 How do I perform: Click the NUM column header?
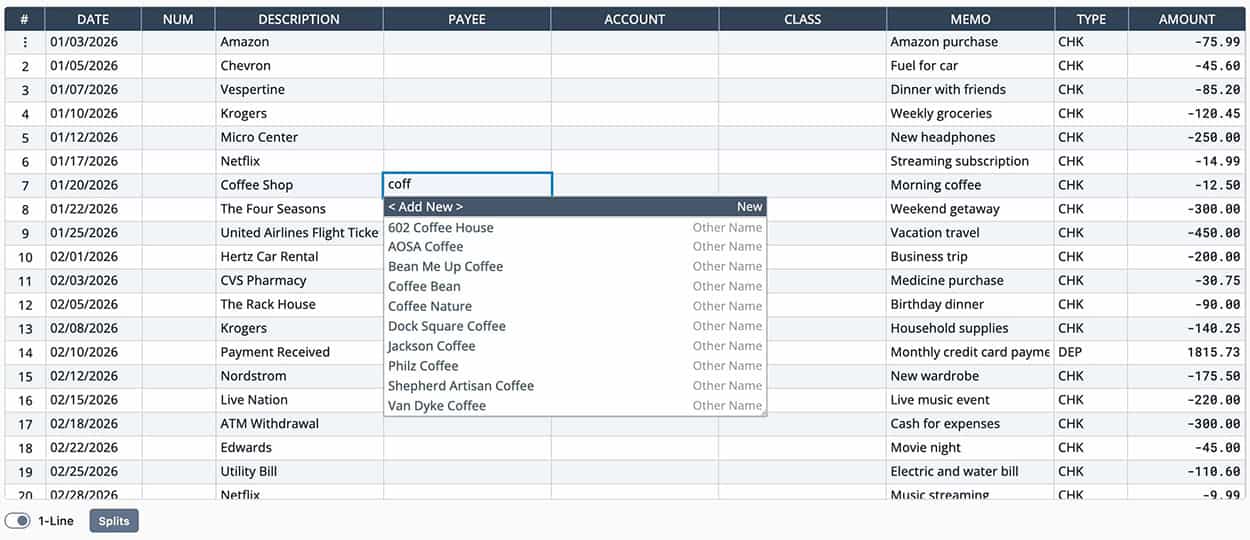[x=178, y=19]
